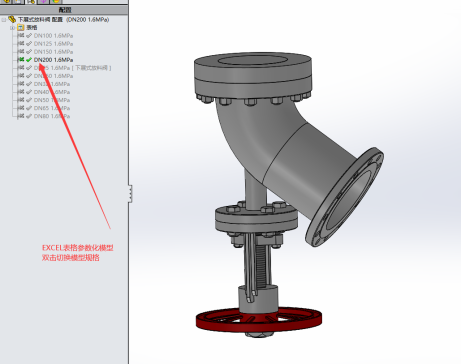Click configuration icon beside DN100 1.6MPa
This screenshot has height=364, width=461.
tap(21, 35)
